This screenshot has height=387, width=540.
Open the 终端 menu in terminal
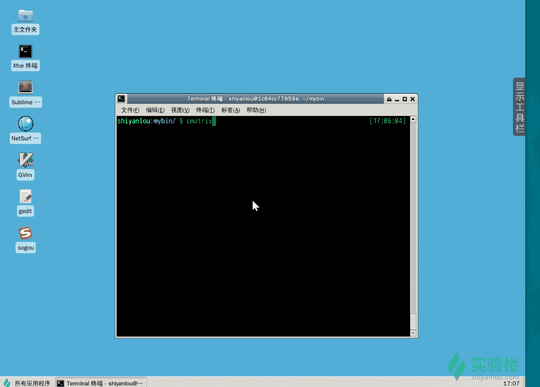[x=205, y=110]
